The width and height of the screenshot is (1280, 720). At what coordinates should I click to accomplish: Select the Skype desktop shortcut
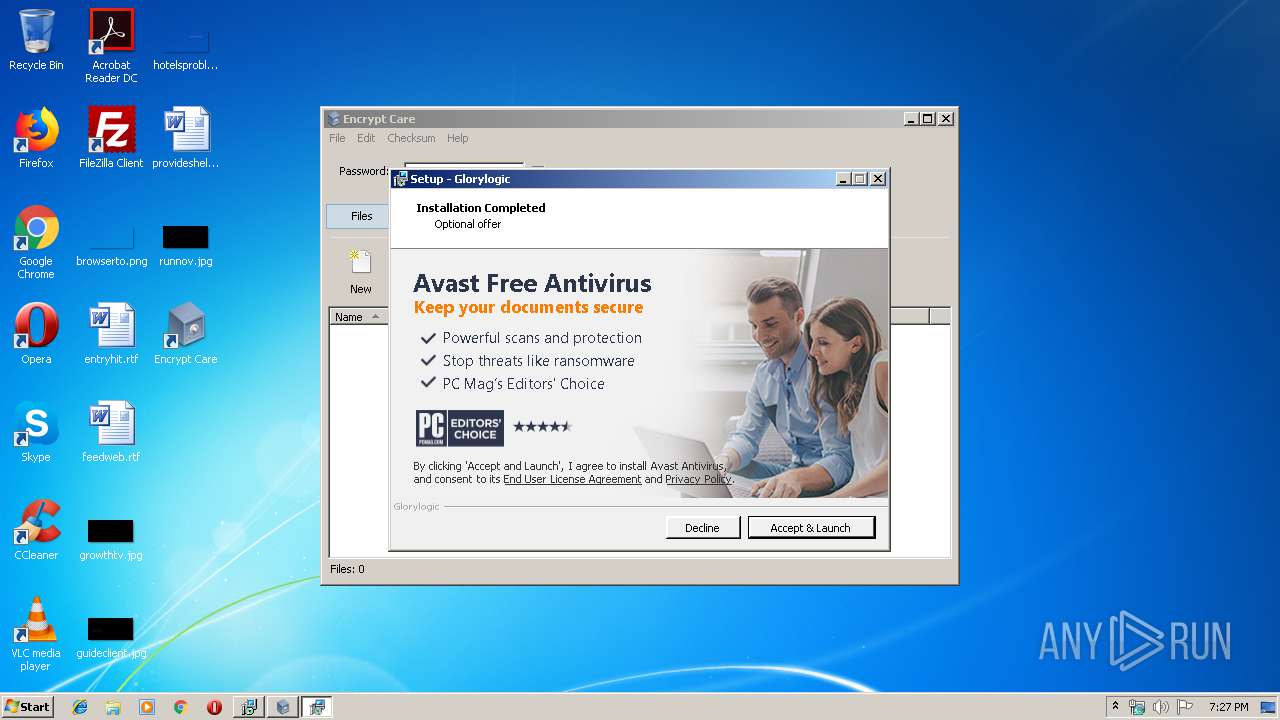[x=36, y=432]
